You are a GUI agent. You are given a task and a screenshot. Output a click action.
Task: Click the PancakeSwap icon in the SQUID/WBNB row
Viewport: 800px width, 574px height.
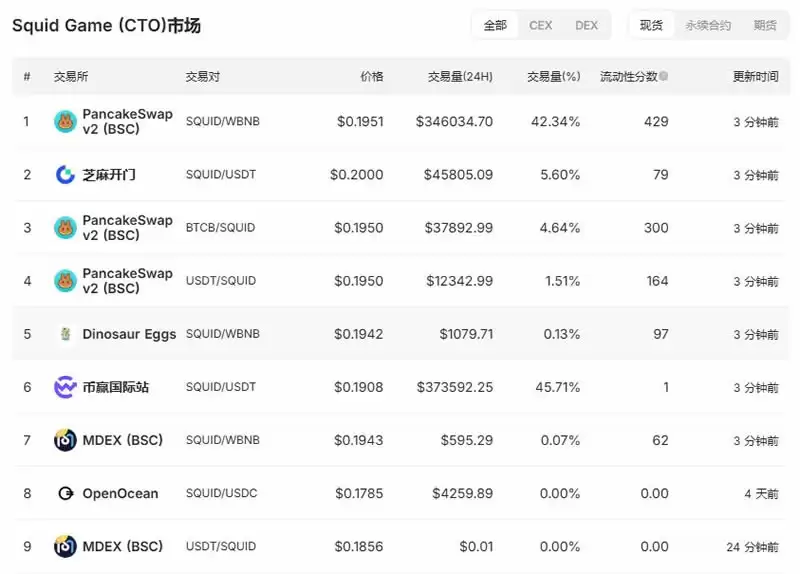coord(65,122)
